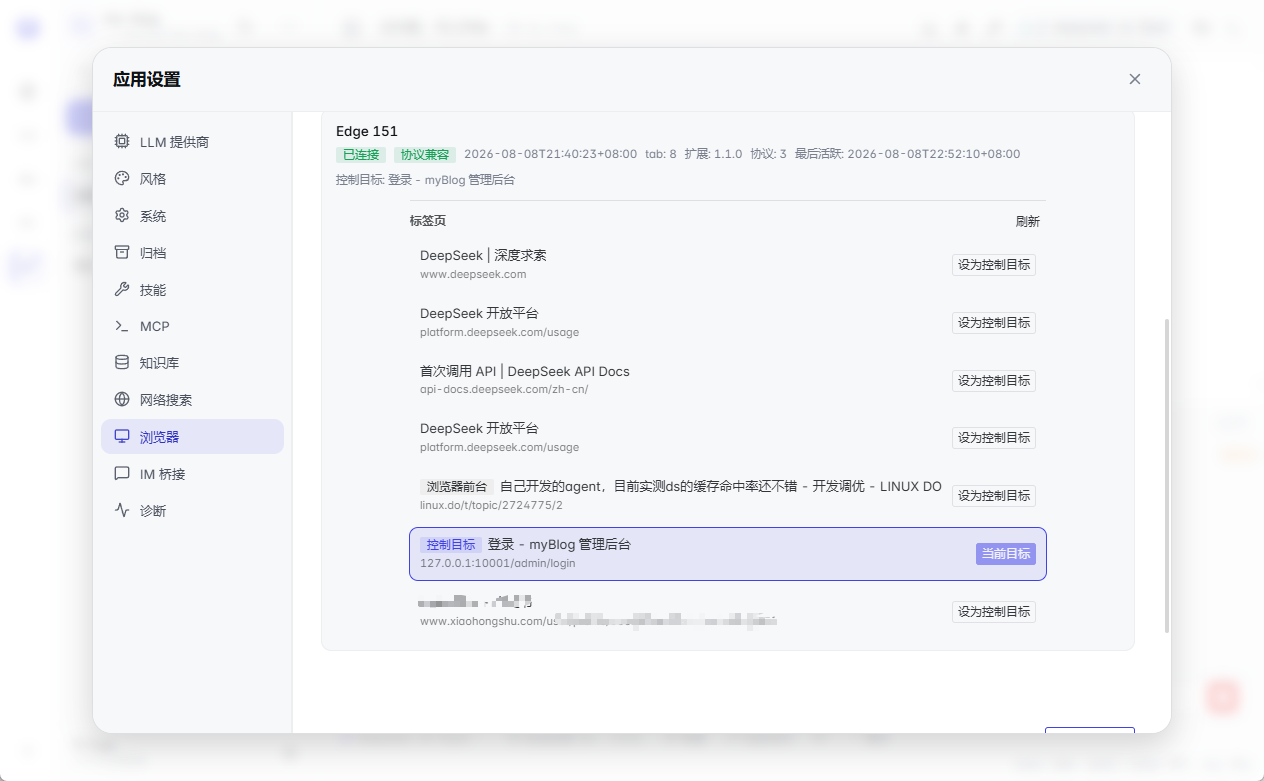Click api-docs.deepseek.com/zh-cn/ URL text

(504, 389)
